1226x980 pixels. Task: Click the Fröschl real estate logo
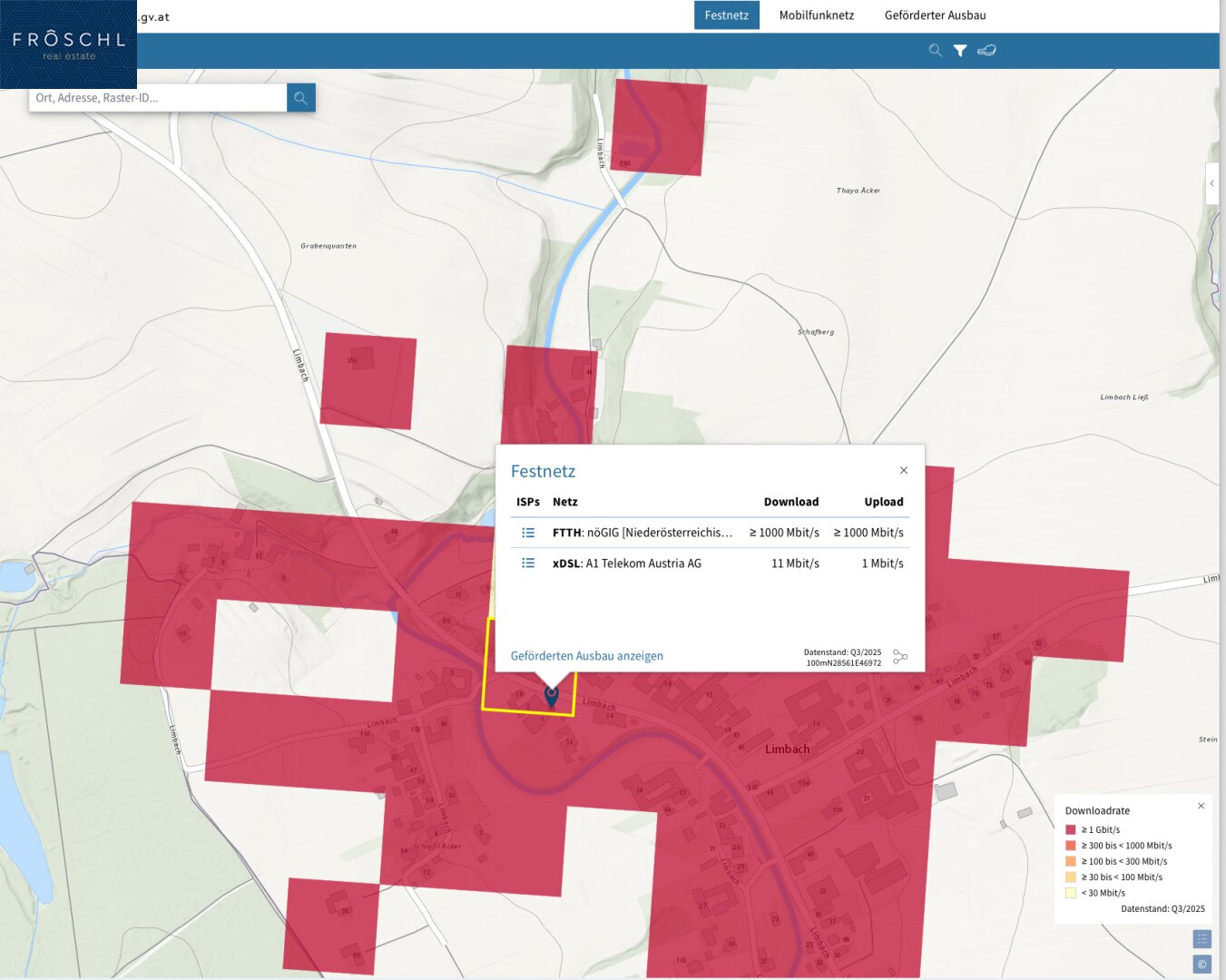[68, 44]
